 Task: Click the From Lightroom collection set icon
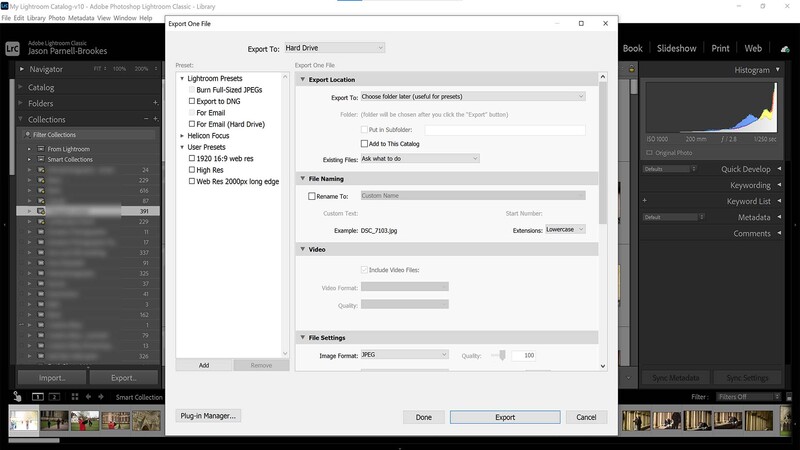tap(41, 149)
